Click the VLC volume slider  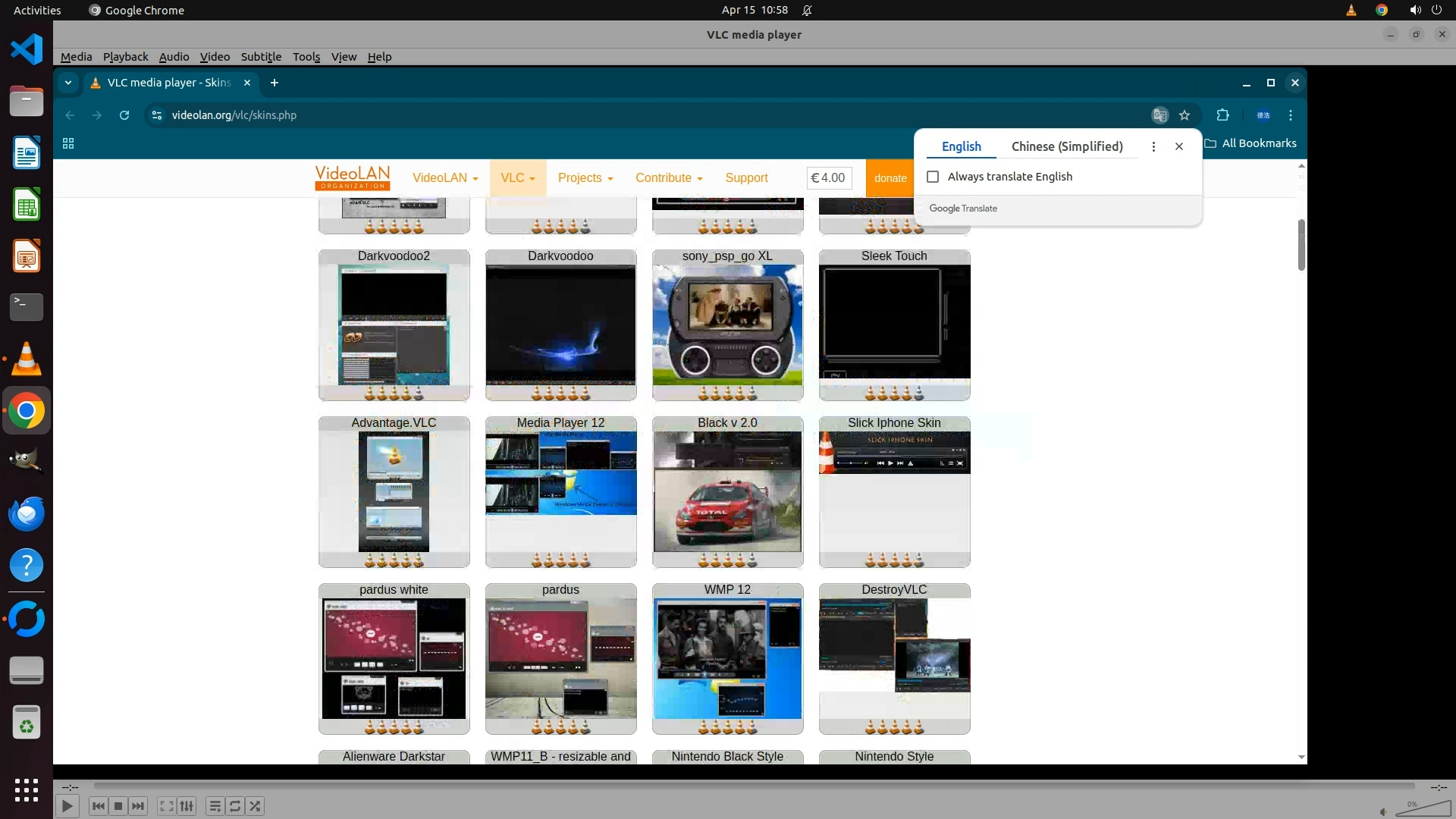click(1423, 810)
